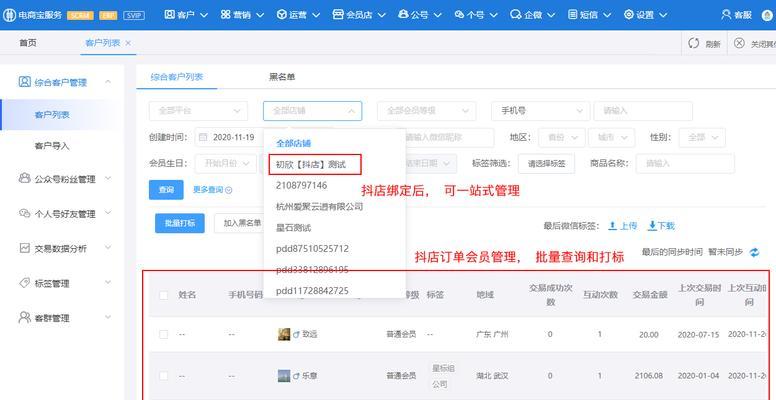Select 初欣【抖店】测试 in the dropdown list
This screenshot has width=776, height=400.
[335, 164]
